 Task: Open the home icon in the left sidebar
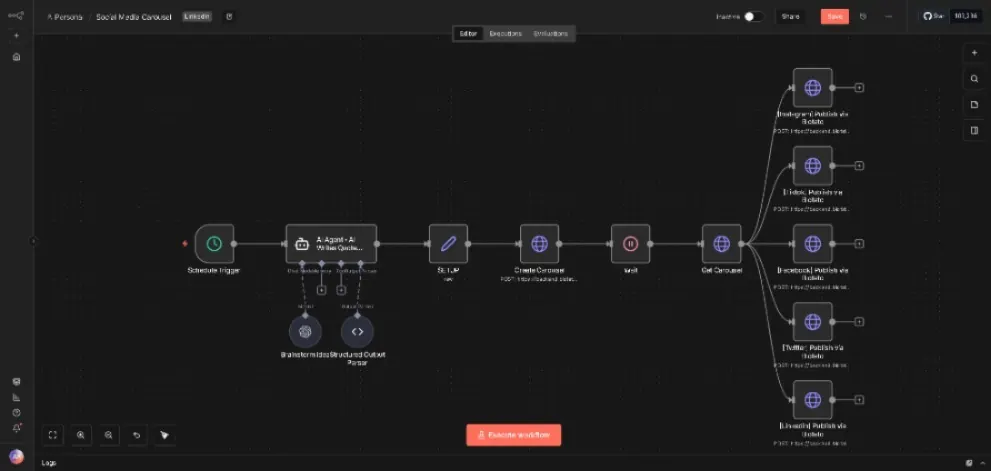[x=16, y=57]
